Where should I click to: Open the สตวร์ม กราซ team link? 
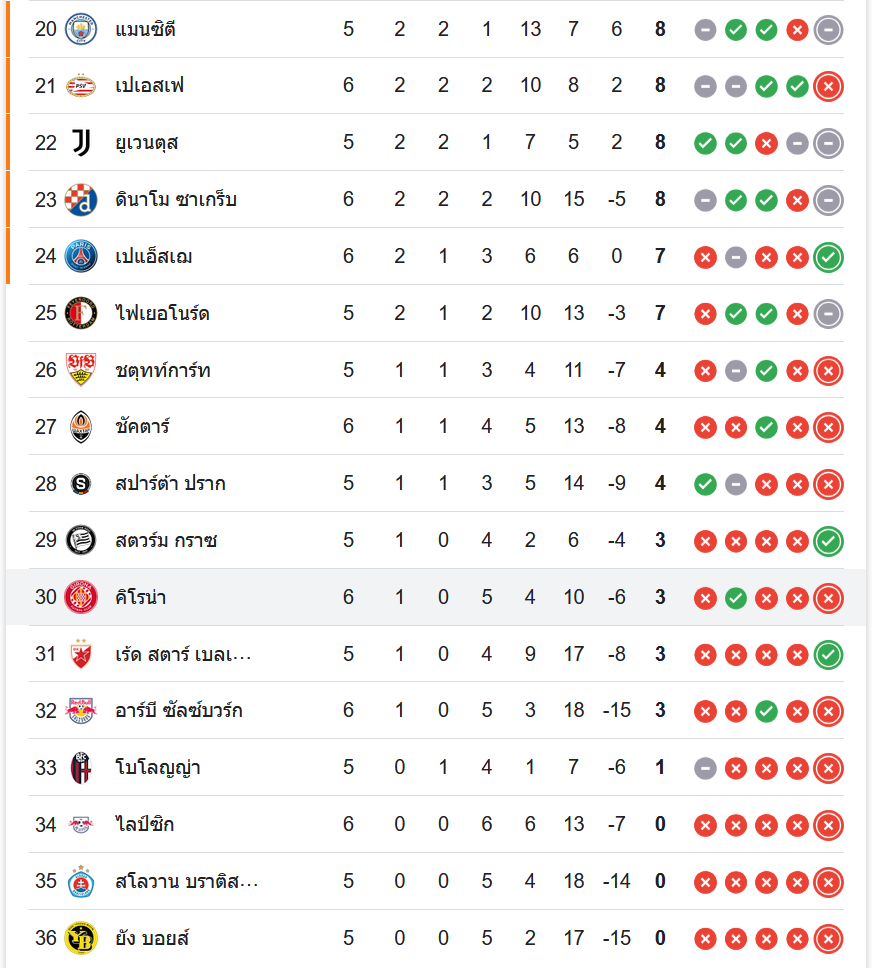coord(166,541)
